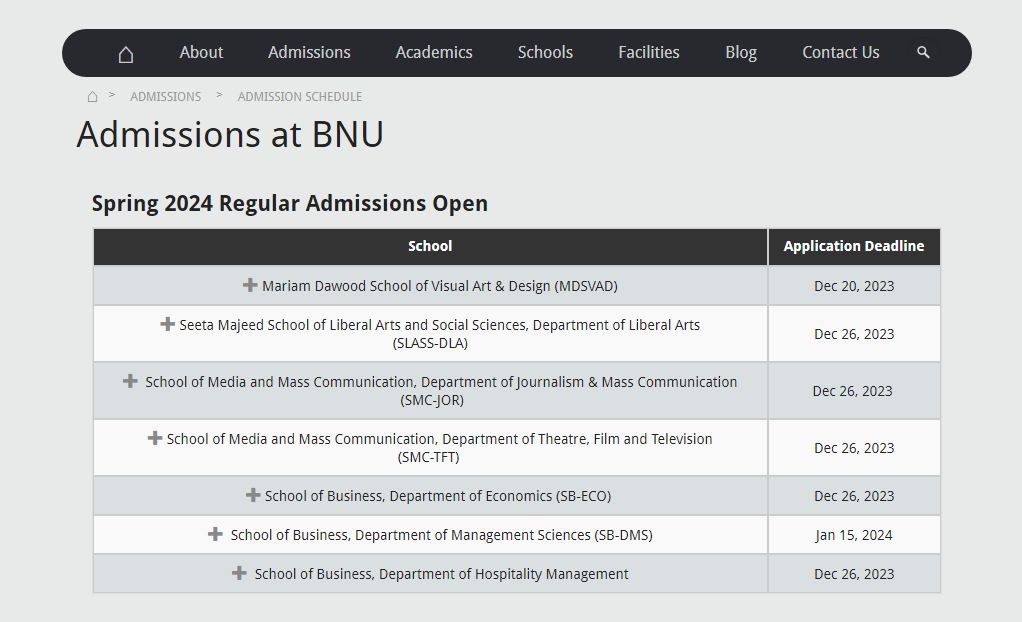Open the Contact Us page
Viewport: 1022px width, 622px height.
841,52
